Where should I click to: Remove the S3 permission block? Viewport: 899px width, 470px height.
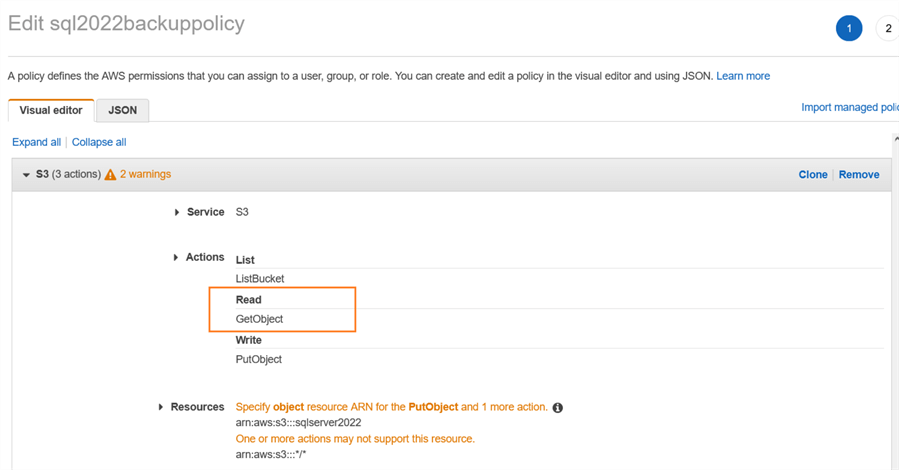coord(859,175)
